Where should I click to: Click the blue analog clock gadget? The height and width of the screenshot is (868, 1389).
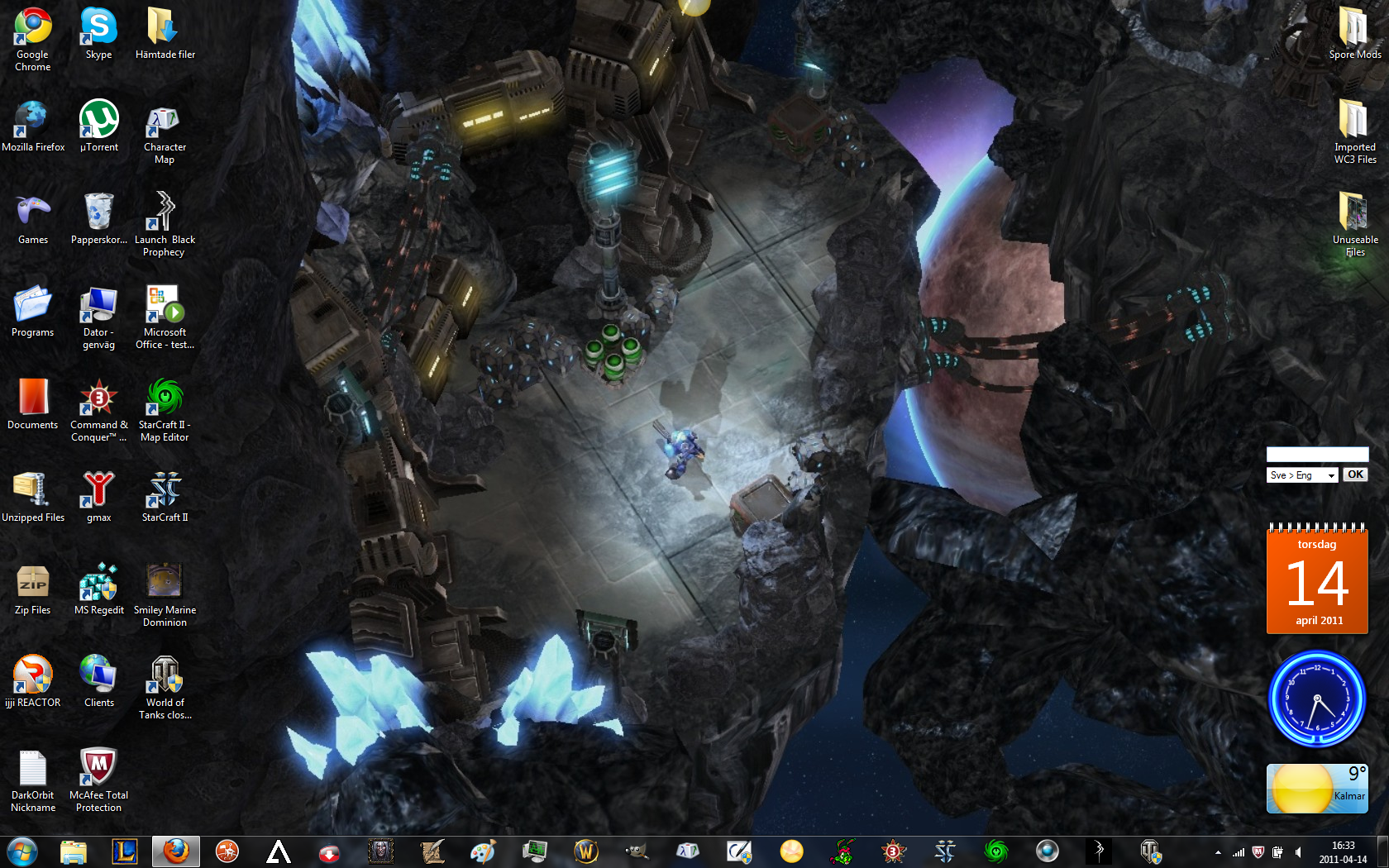point(1317,699)
